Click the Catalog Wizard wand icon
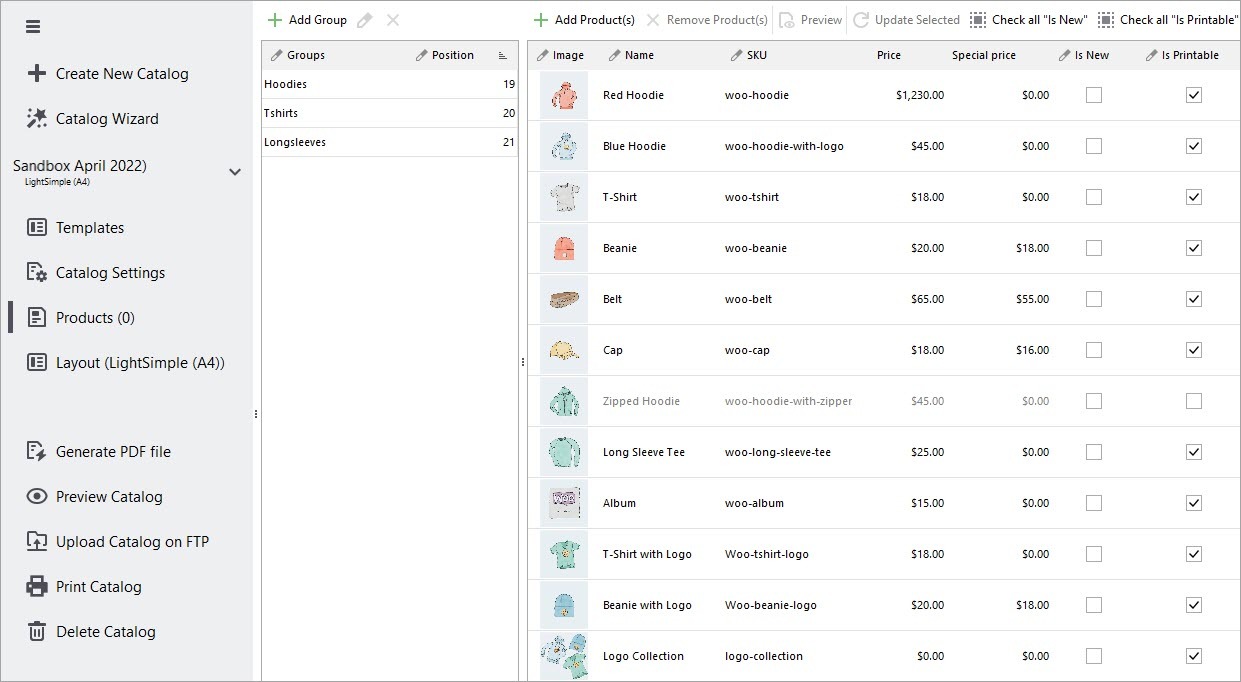Viewport: 1241px width, 682px height. 37,119
